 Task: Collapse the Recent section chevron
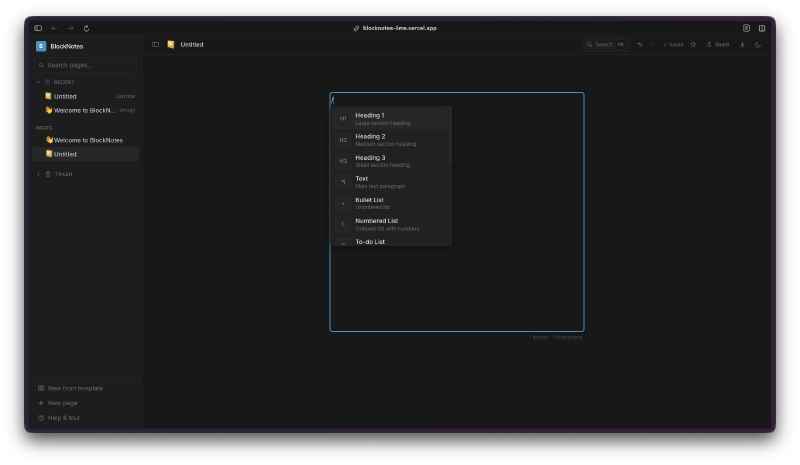tap(38, 82)
